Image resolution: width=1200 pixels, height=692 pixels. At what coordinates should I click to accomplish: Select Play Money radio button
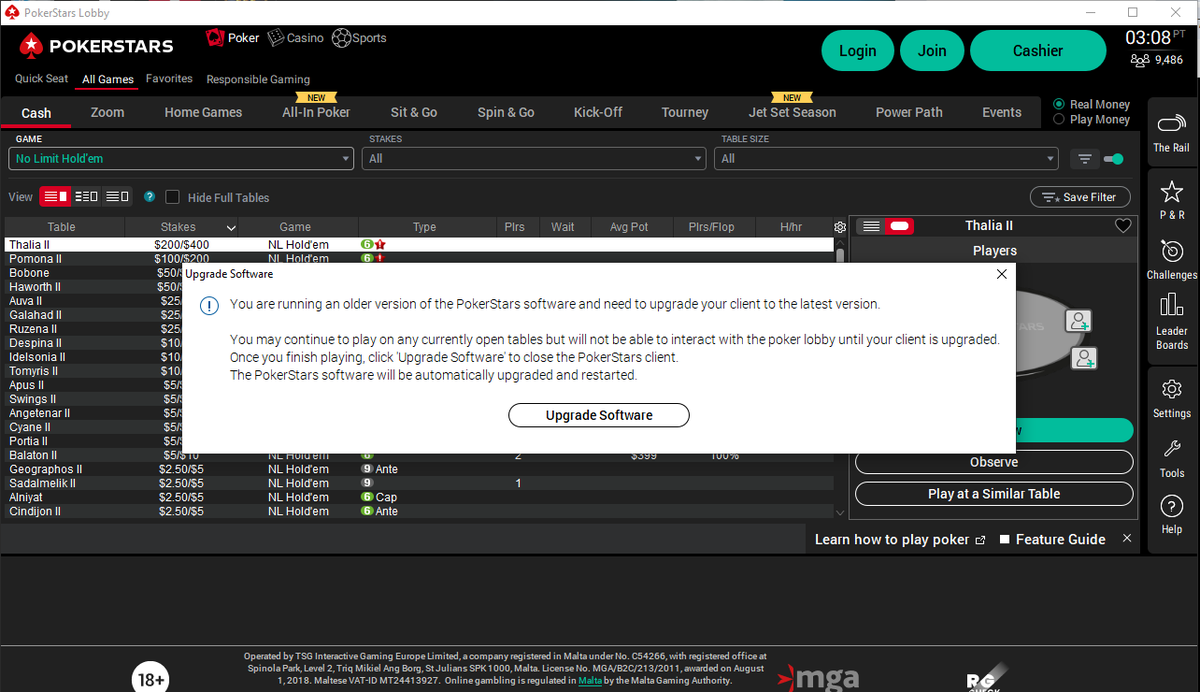[x=1060, y=119]
